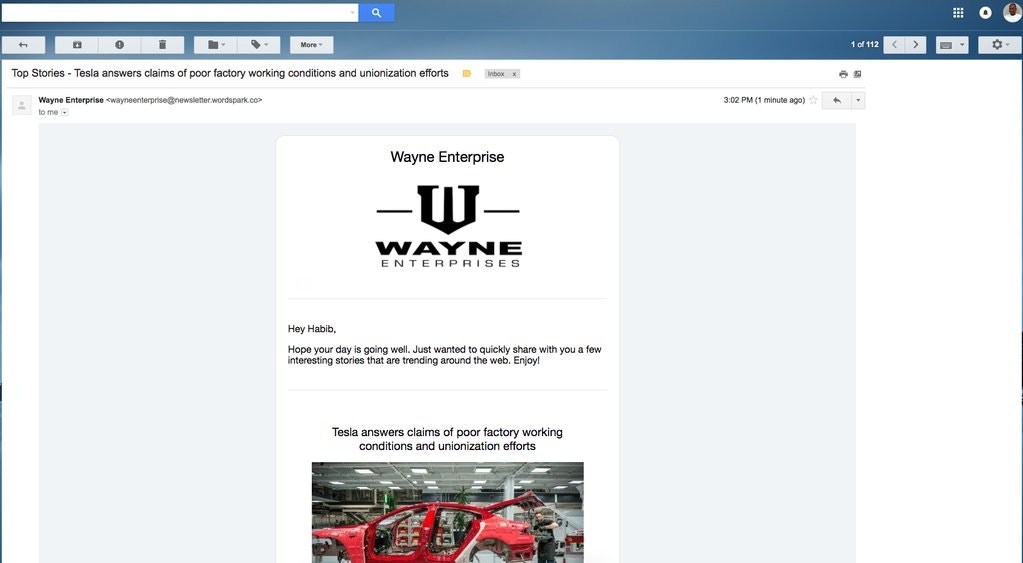The image size is (1023, 563).
Task: Open more reply options dropdown
Action: (858, 100)
